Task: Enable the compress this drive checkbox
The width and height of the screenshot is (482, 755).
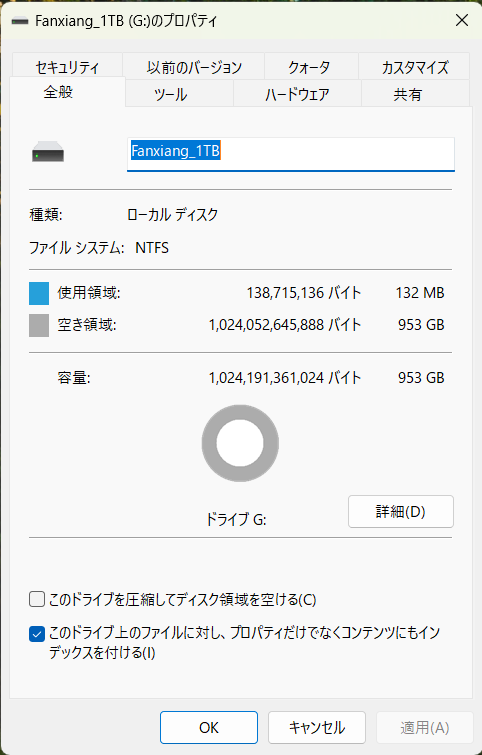Action: [37, 599]
